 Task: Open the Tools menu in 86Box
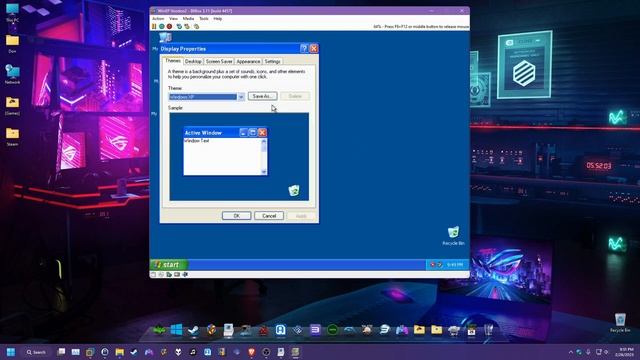pos(204,19)
